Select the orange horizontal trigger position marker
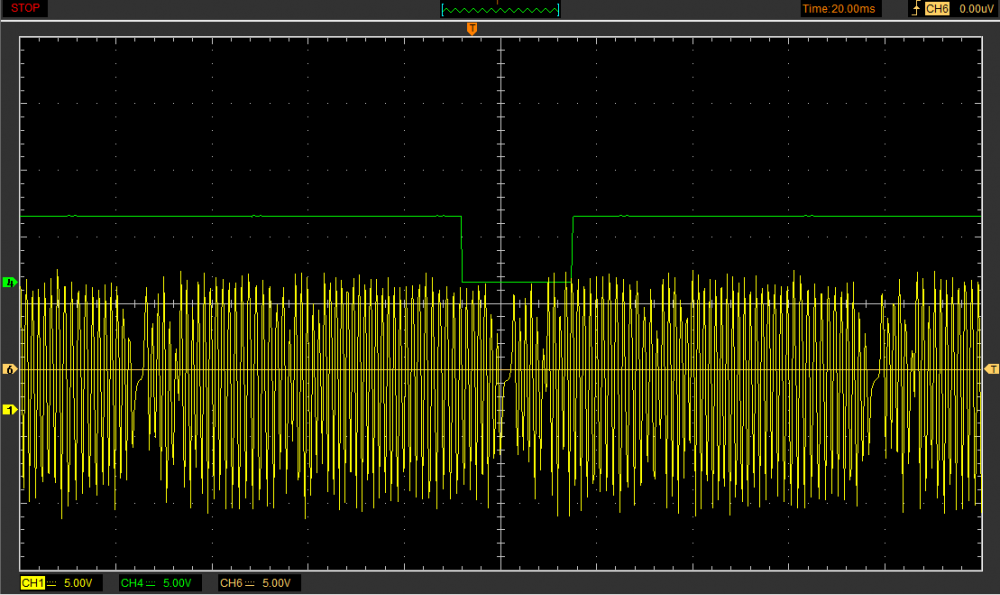The width and height of the screenshot is (1000, 595). (472, 29)
